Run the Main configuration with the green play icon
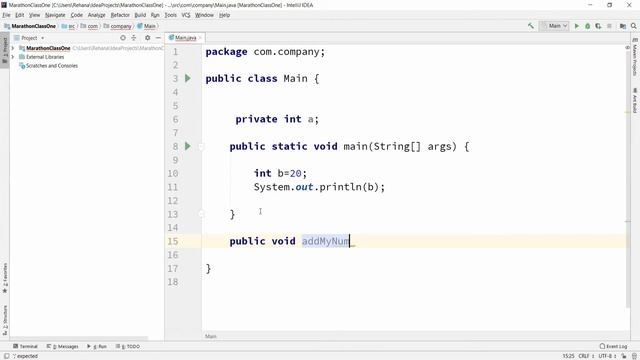Screen dimensions: 640x360 [577, 26]
